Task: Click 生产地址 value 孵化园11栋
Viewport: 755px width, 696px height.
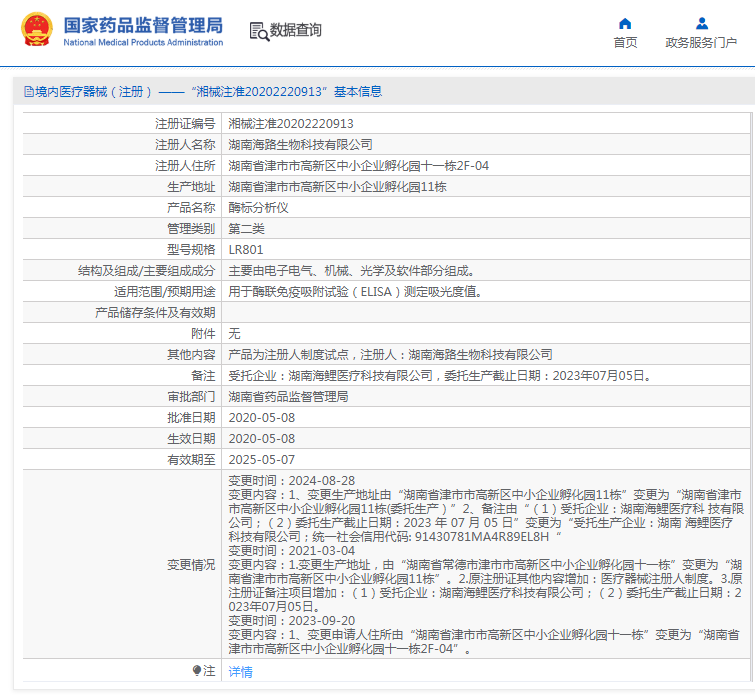Action: 337,187
